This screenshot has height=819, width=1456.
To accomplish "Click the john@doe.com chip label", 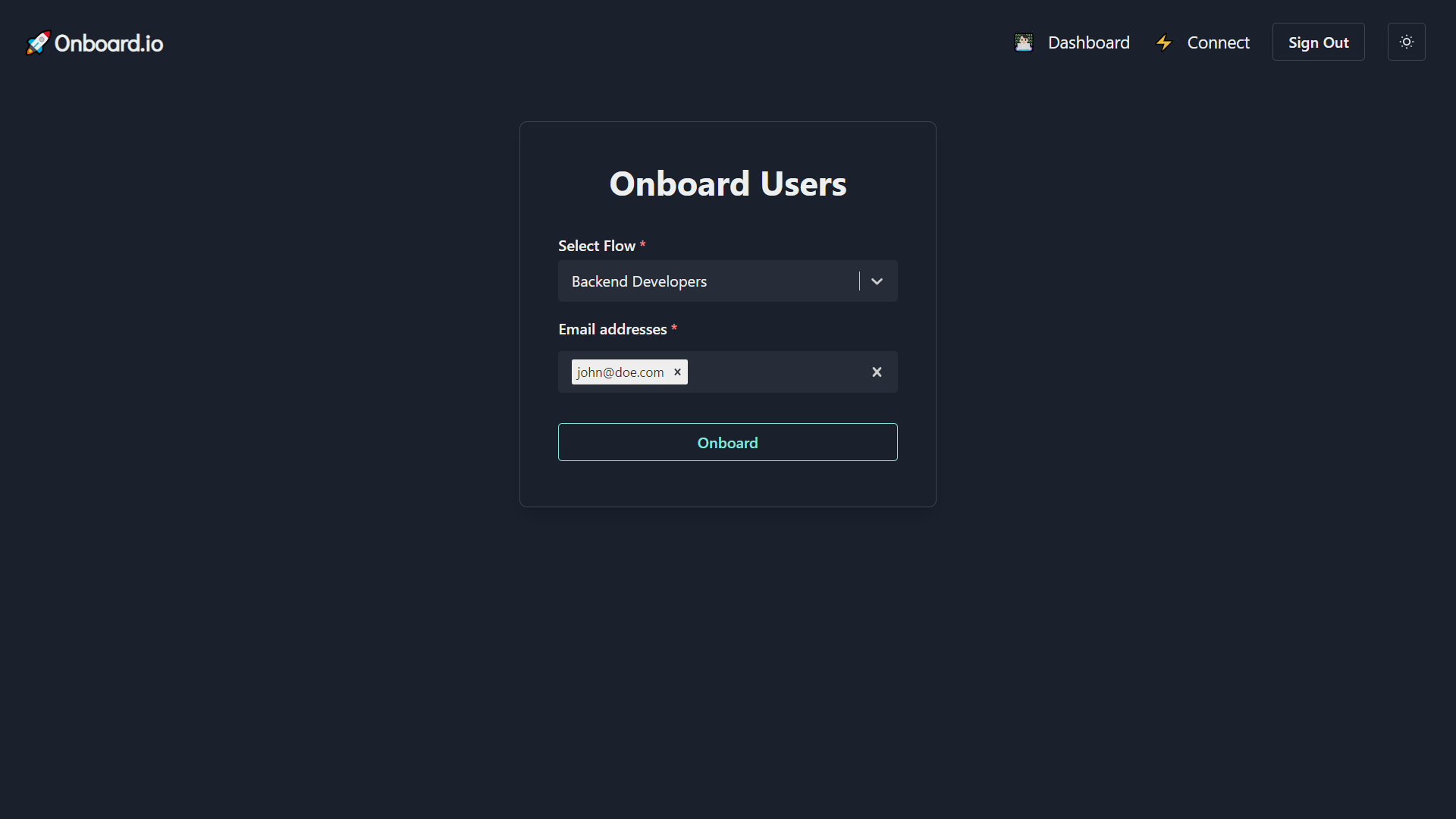I will pos(620,372).
